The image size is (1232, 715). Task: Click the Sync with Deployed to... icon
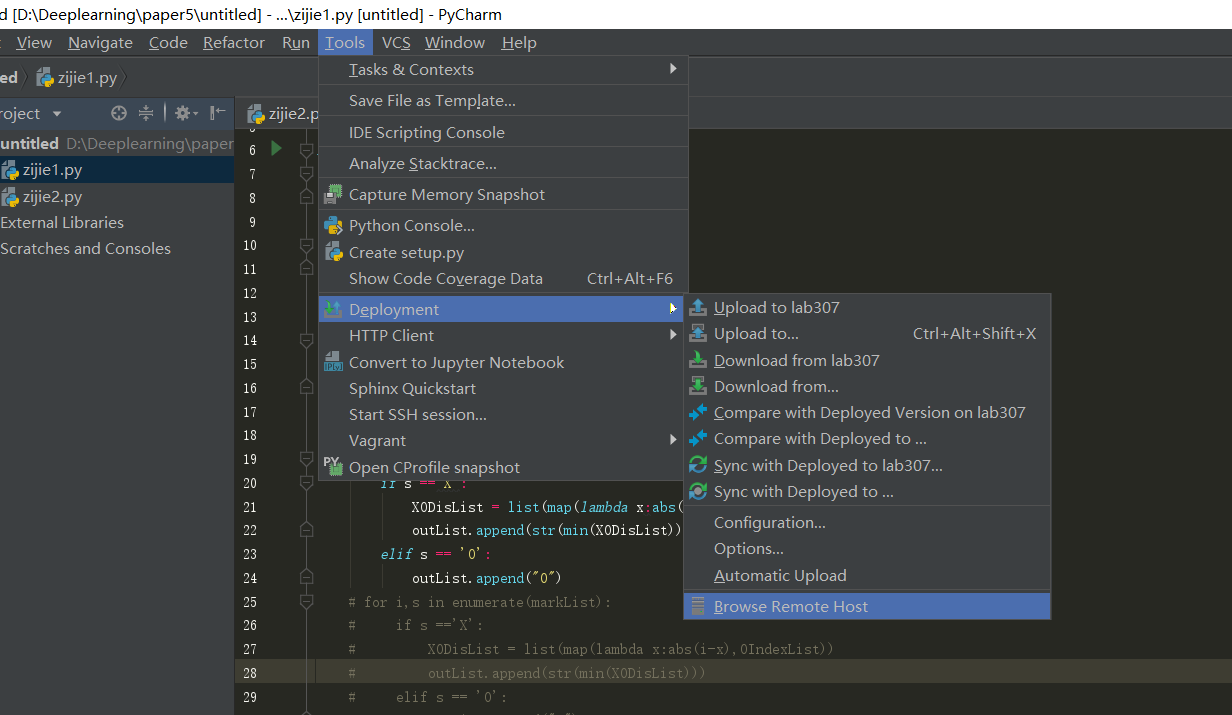(698, 491)
